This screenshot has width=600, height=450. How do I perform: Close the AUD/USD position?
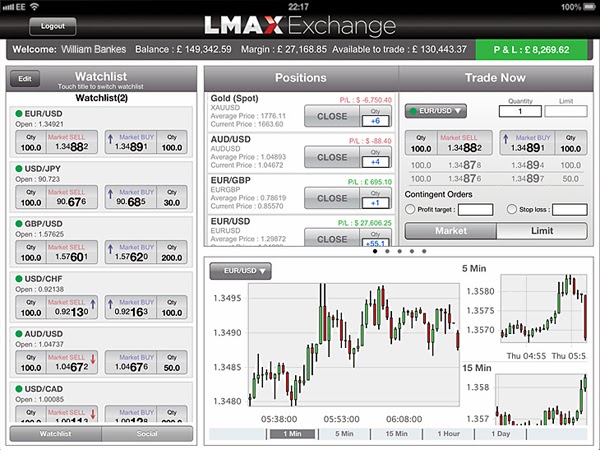point(332,157)
